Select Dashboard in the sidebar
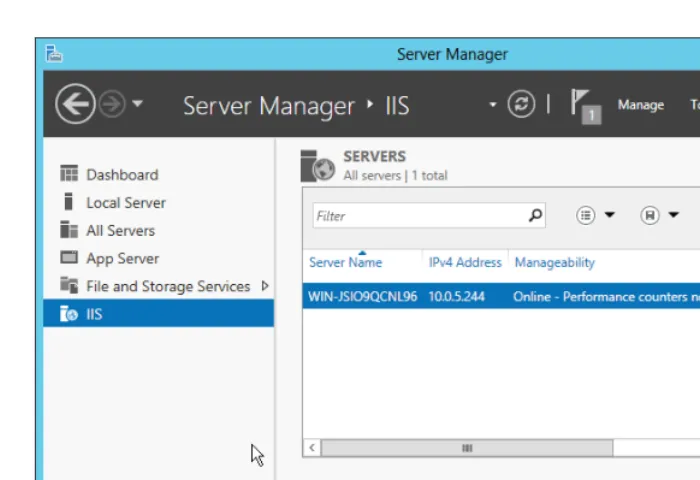This screenshot has width=700, height=480. [x=122, y=175]
